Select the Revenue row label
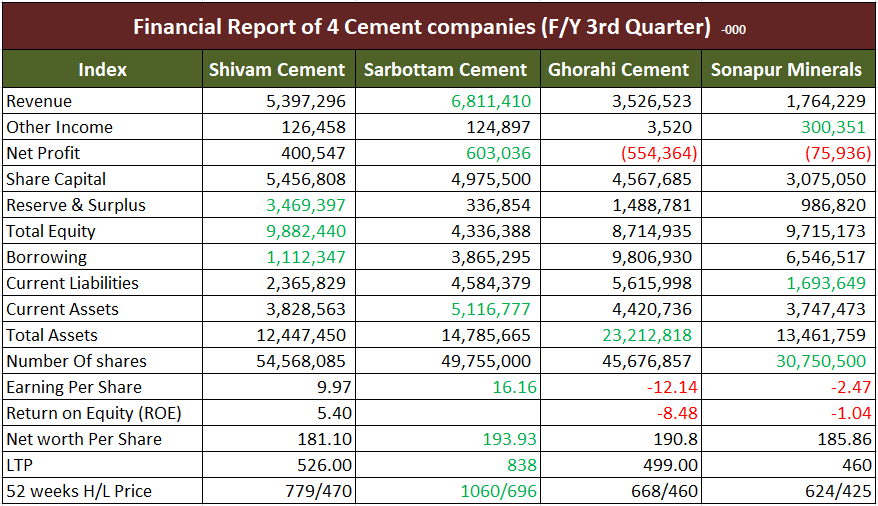The width and height of the screenshot is (878, 506). pyautogui.click(x=39, y=101)
